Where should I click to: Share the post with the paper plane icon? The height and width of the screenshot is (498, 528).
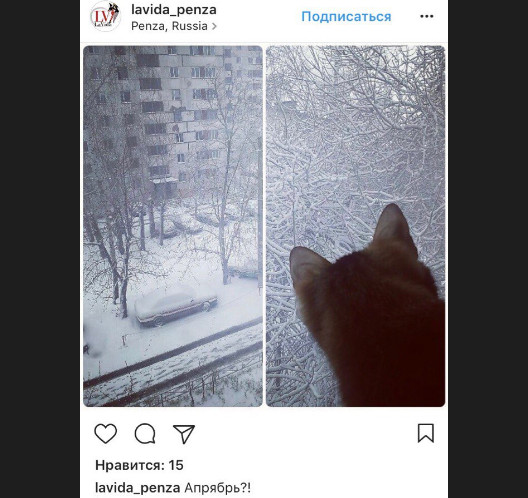pos(184,433)
